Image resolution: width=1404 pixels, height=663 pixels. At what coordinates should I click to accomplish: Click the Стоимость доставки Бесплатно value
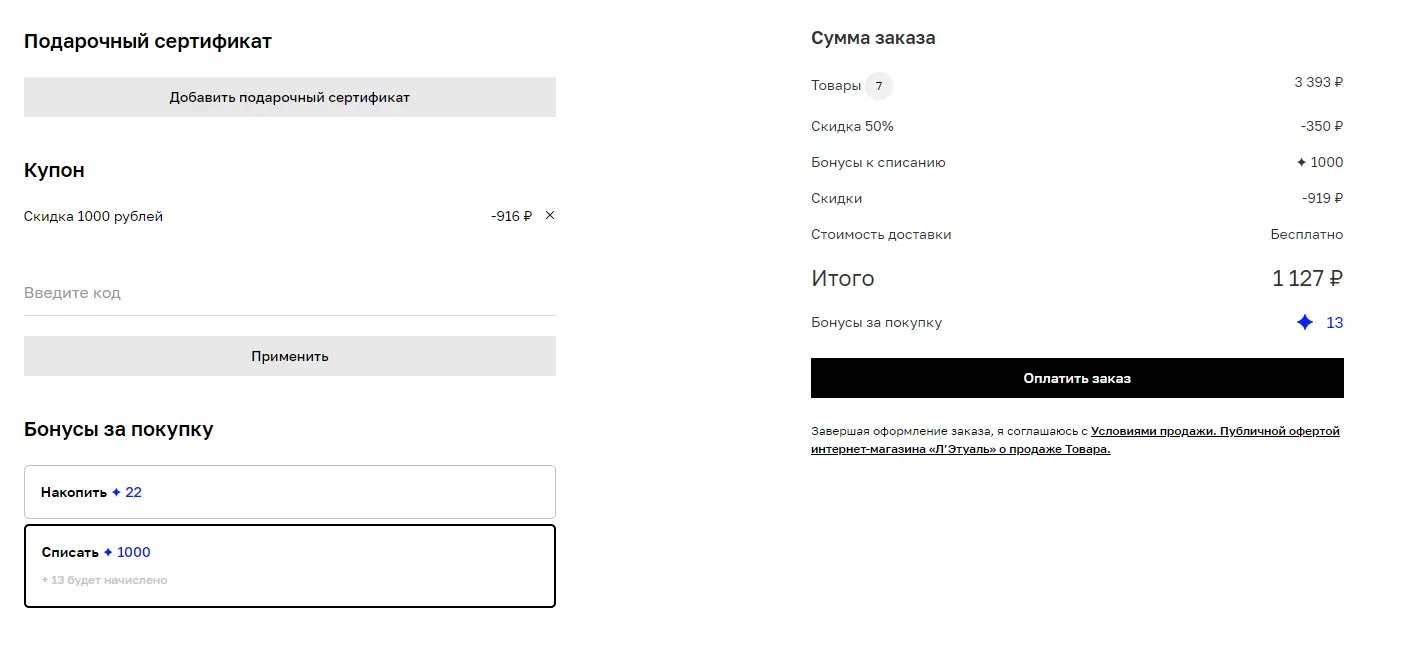point(1307,234)
